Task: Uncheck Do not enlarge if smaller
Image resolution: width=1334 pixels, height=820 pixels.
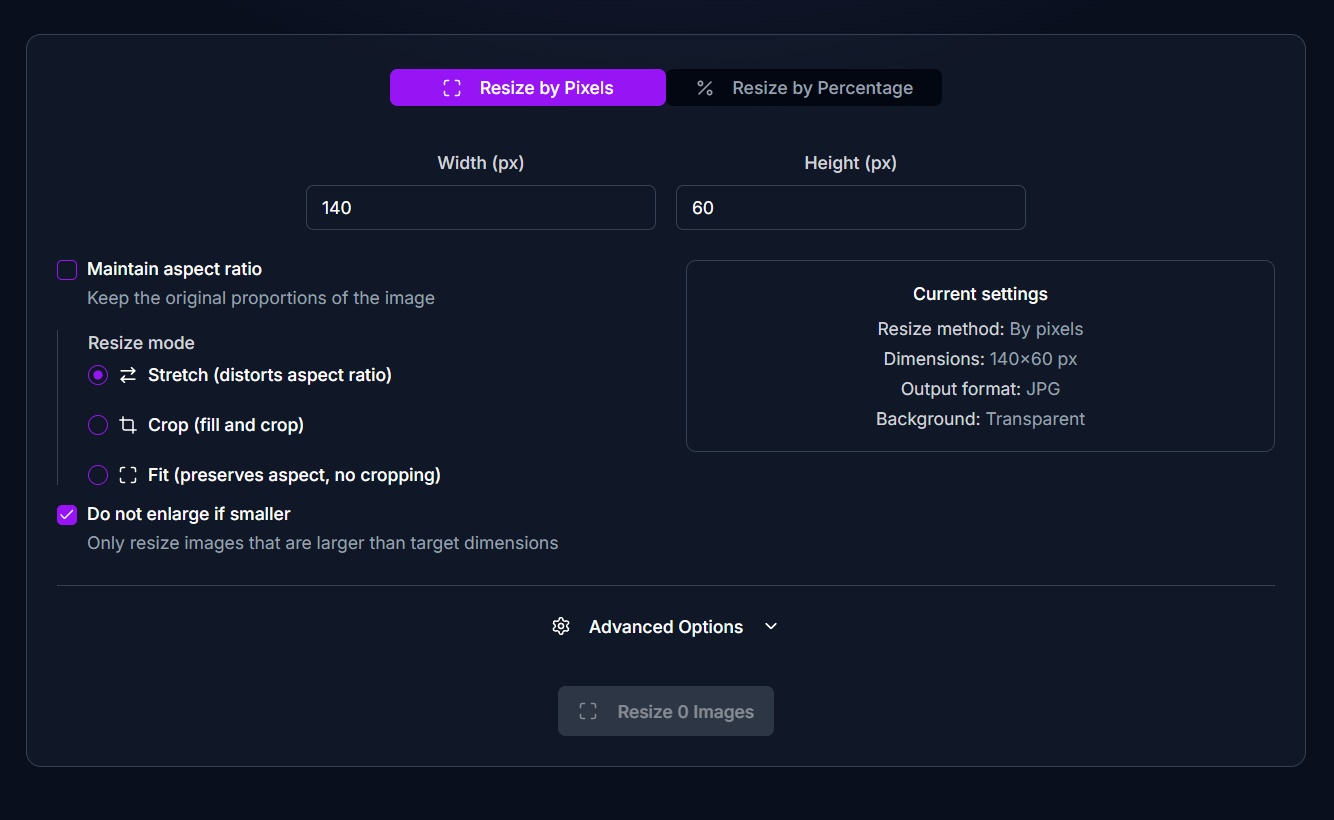Action: [x=67, y=515]
